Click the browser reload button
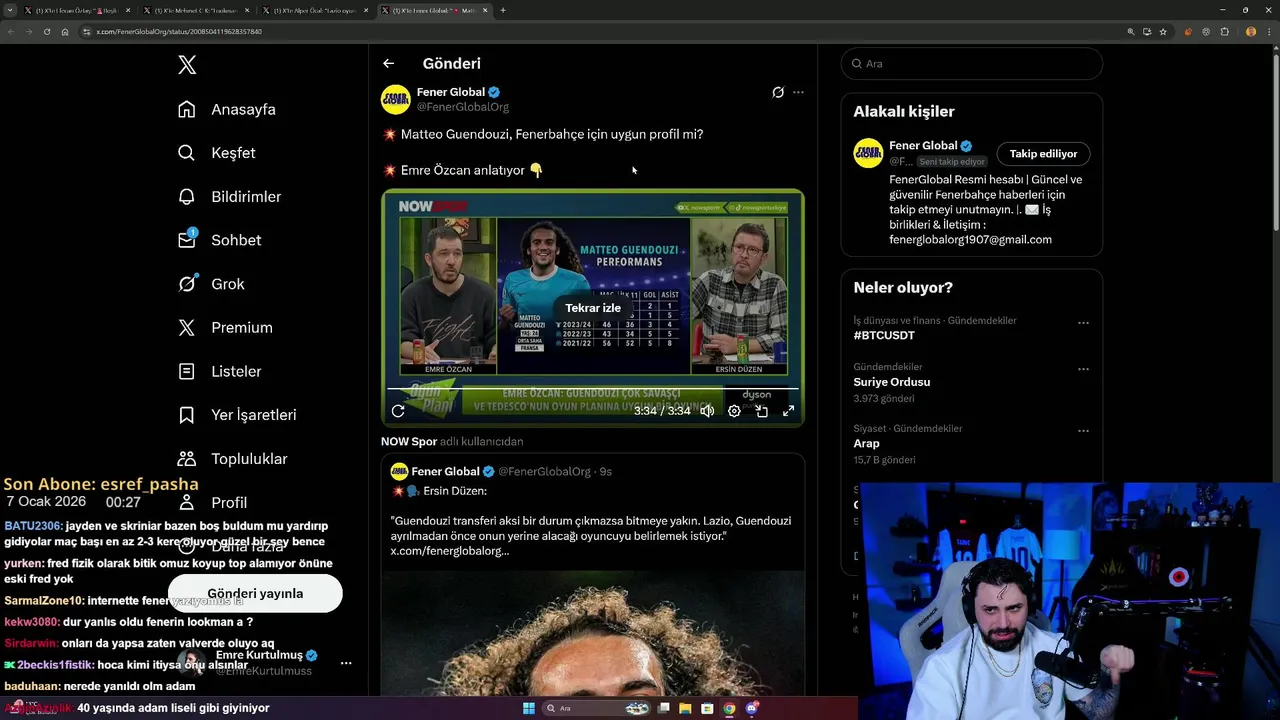The width and height of the screenshot is (1280, 720). click(x=46, y=32)
